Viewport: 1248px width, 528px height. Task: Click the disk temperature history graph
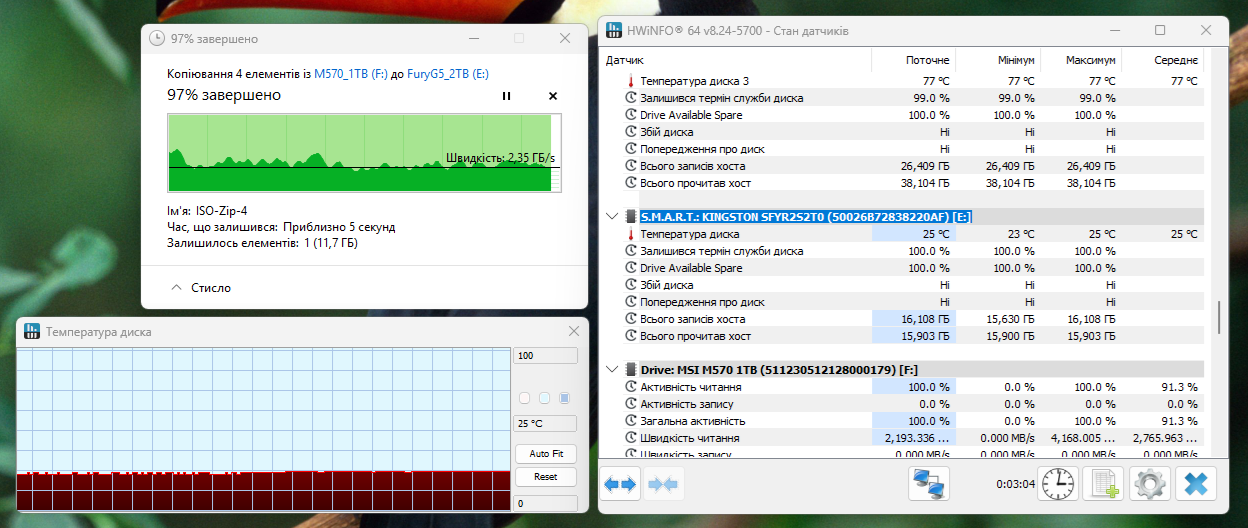tap(263, 430)
